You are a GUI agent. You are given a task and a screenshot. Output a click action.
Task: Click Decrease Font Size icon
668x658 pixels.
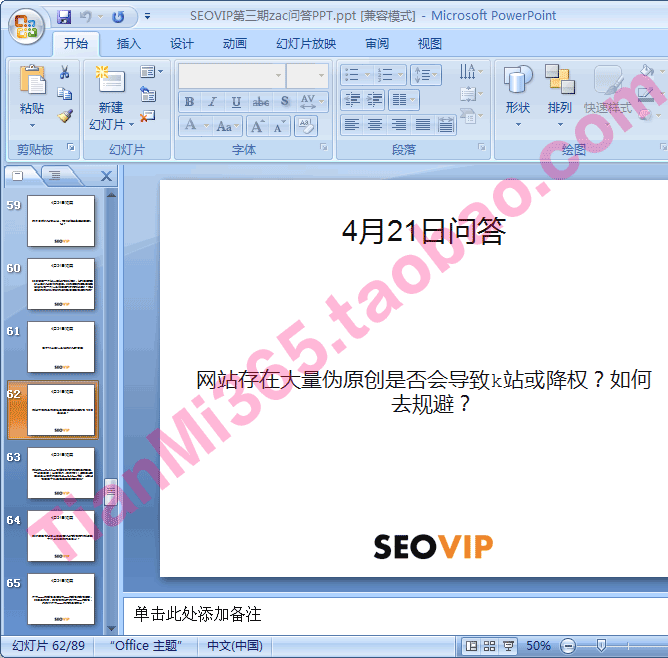point(280,126)
